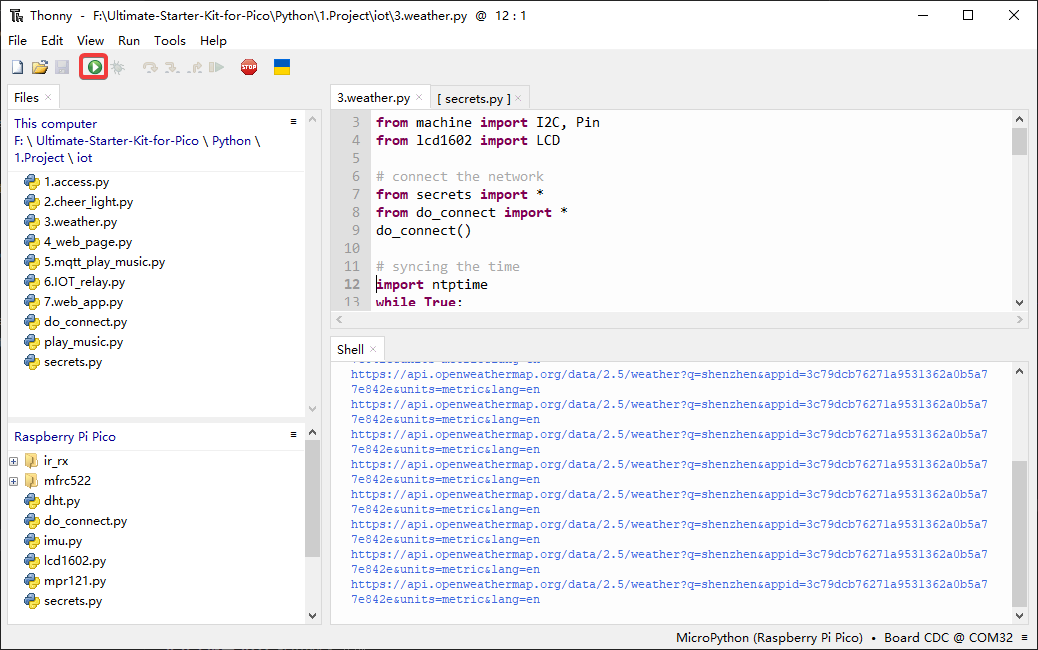
Task: Close the Shell tab
Action: (373, 349)
